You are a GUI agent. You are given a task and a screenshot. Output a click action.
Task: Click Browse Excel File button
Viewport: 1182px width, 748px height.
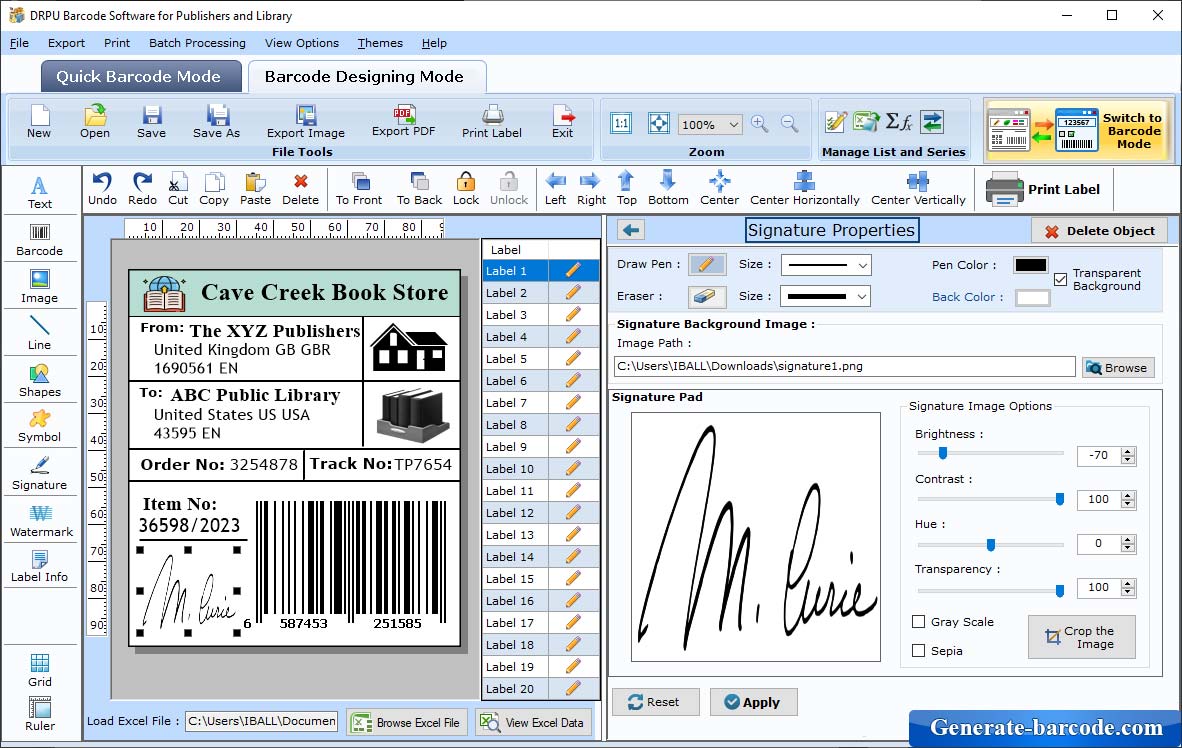point(407,722)
